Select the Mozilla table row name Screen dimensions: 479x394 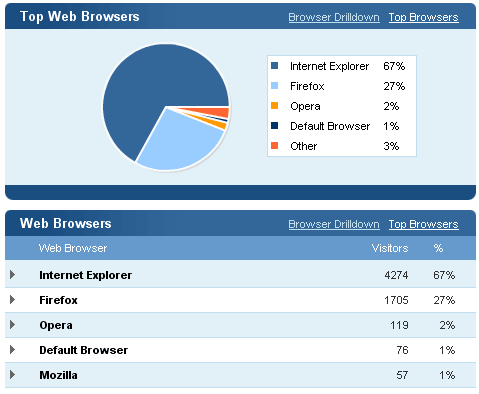(x=58, y=375)
